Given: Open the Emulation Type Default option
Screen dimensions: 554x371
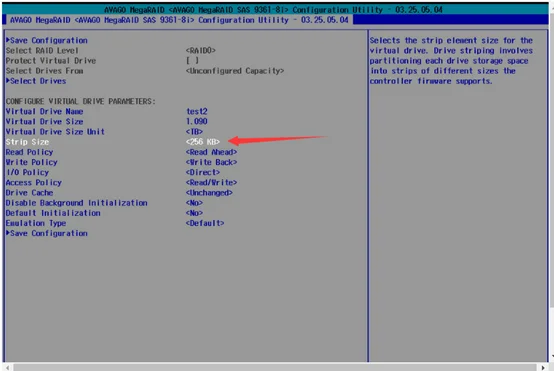Looking at the screenshot, I should [x=205, y=223].
